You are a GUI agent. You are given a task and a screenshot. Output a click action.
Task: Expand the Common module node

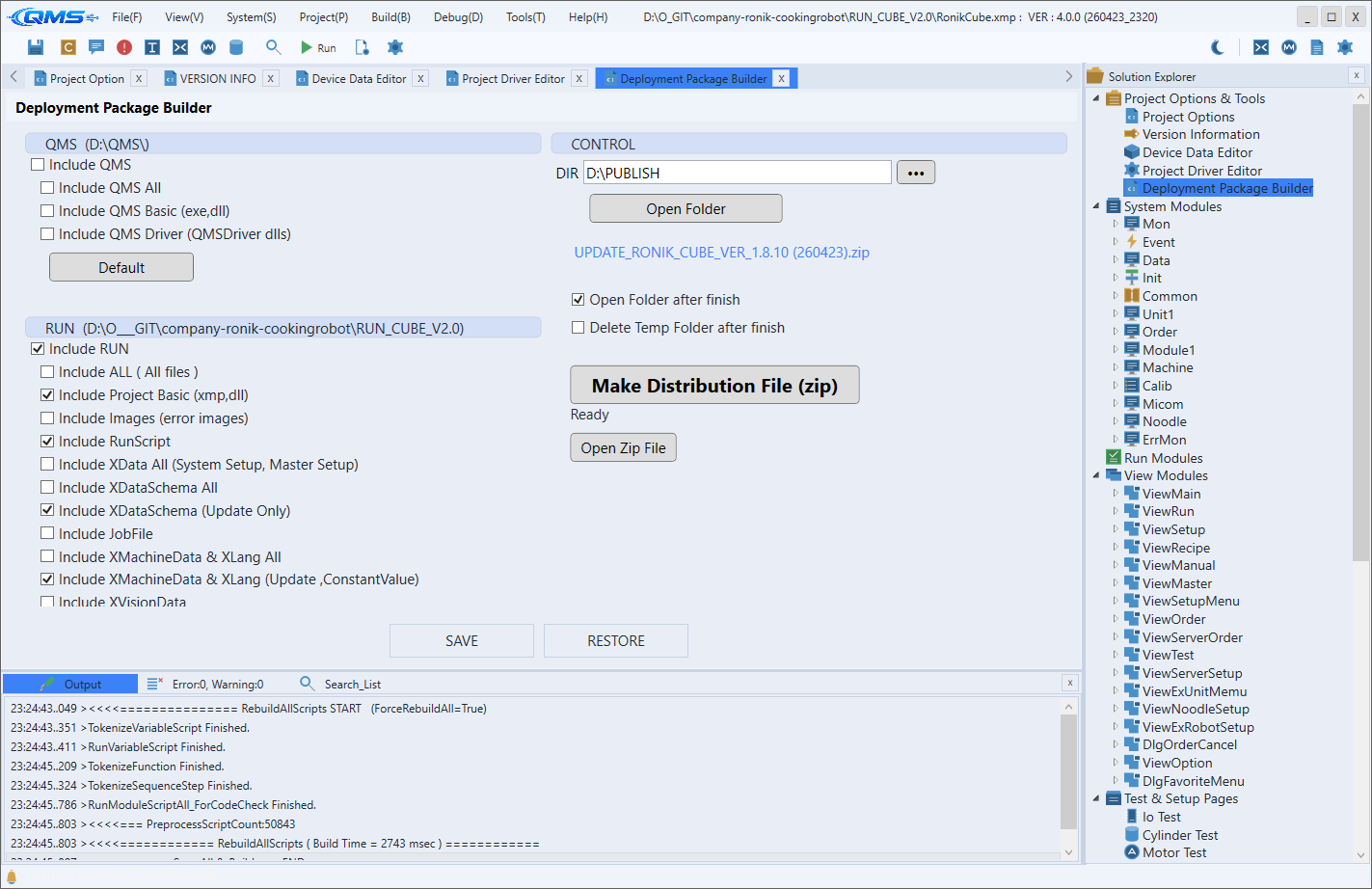[x=1116, y=296]
